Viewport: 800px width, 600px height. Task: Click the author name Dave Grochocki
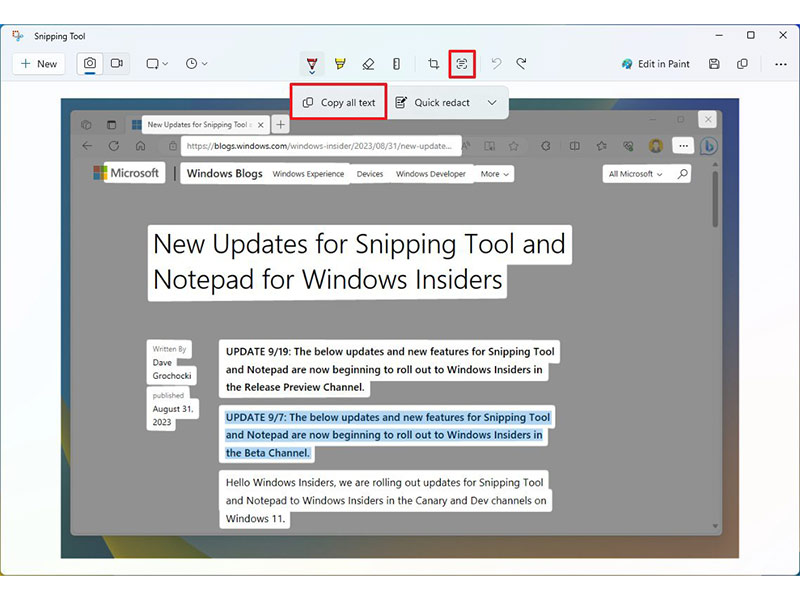click(172, 369)
